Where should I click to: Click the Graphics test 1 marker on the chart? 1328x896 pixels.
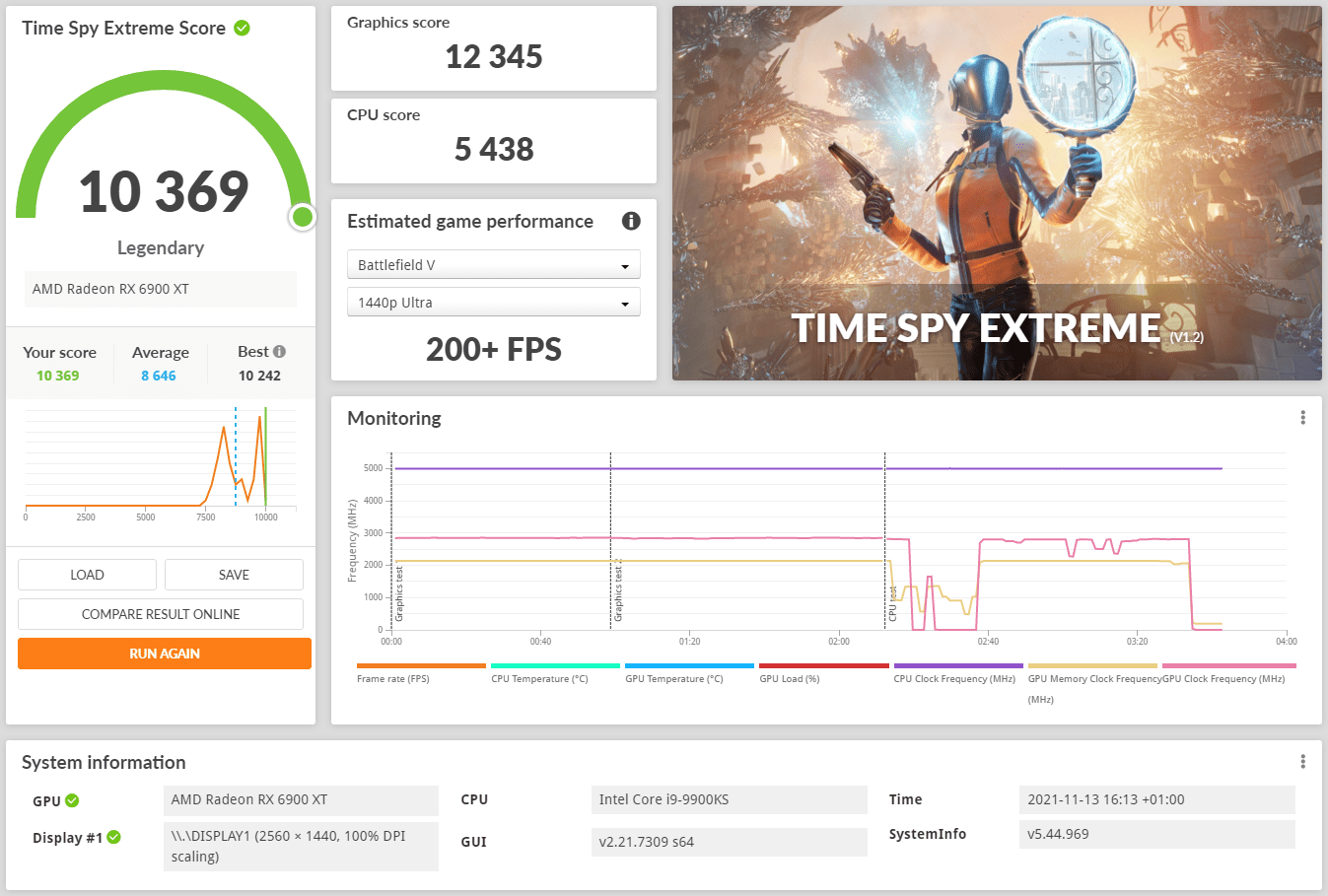point(398,592)
